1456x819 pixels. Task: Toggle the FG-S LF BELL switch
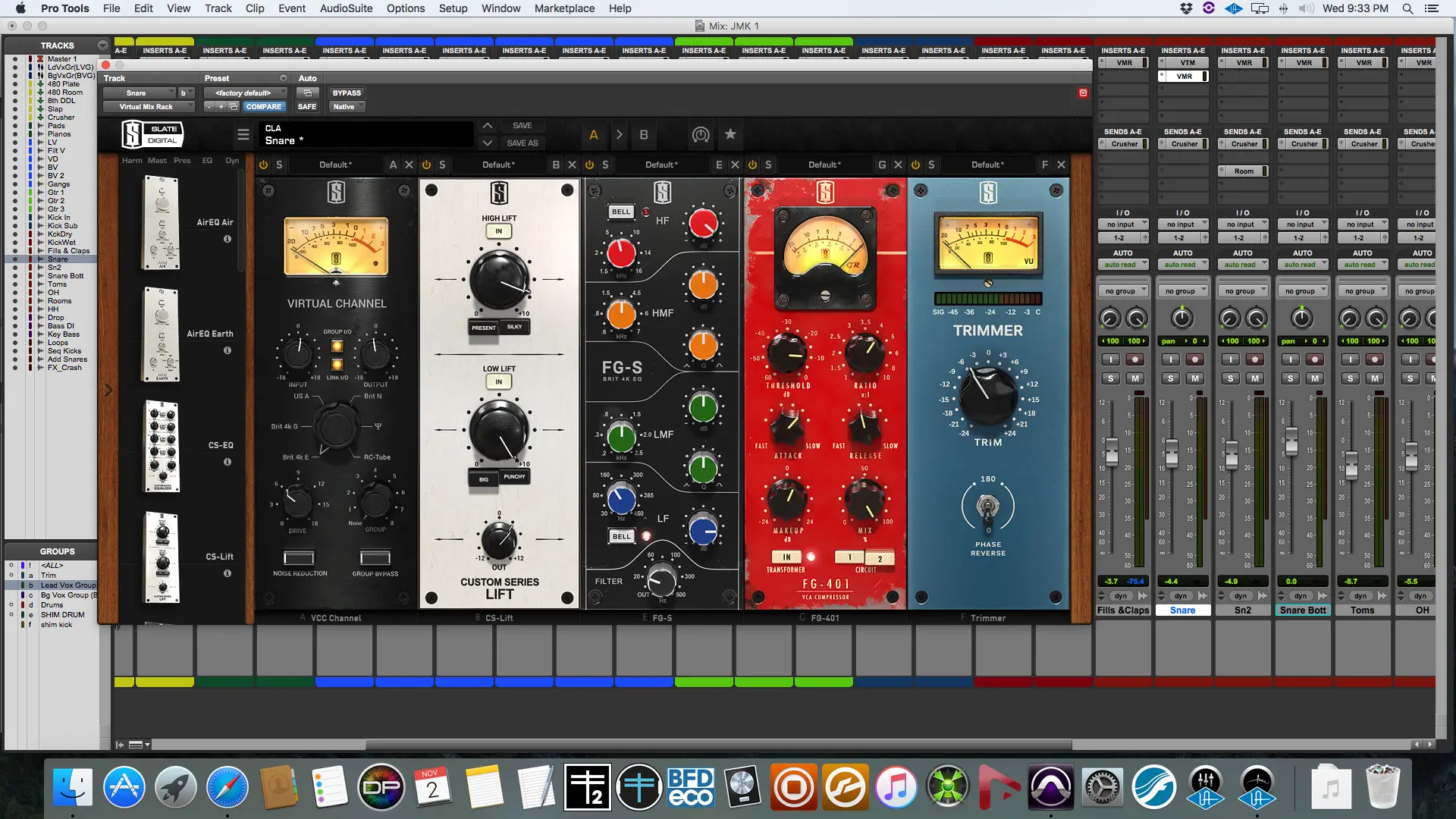(621, 536)
